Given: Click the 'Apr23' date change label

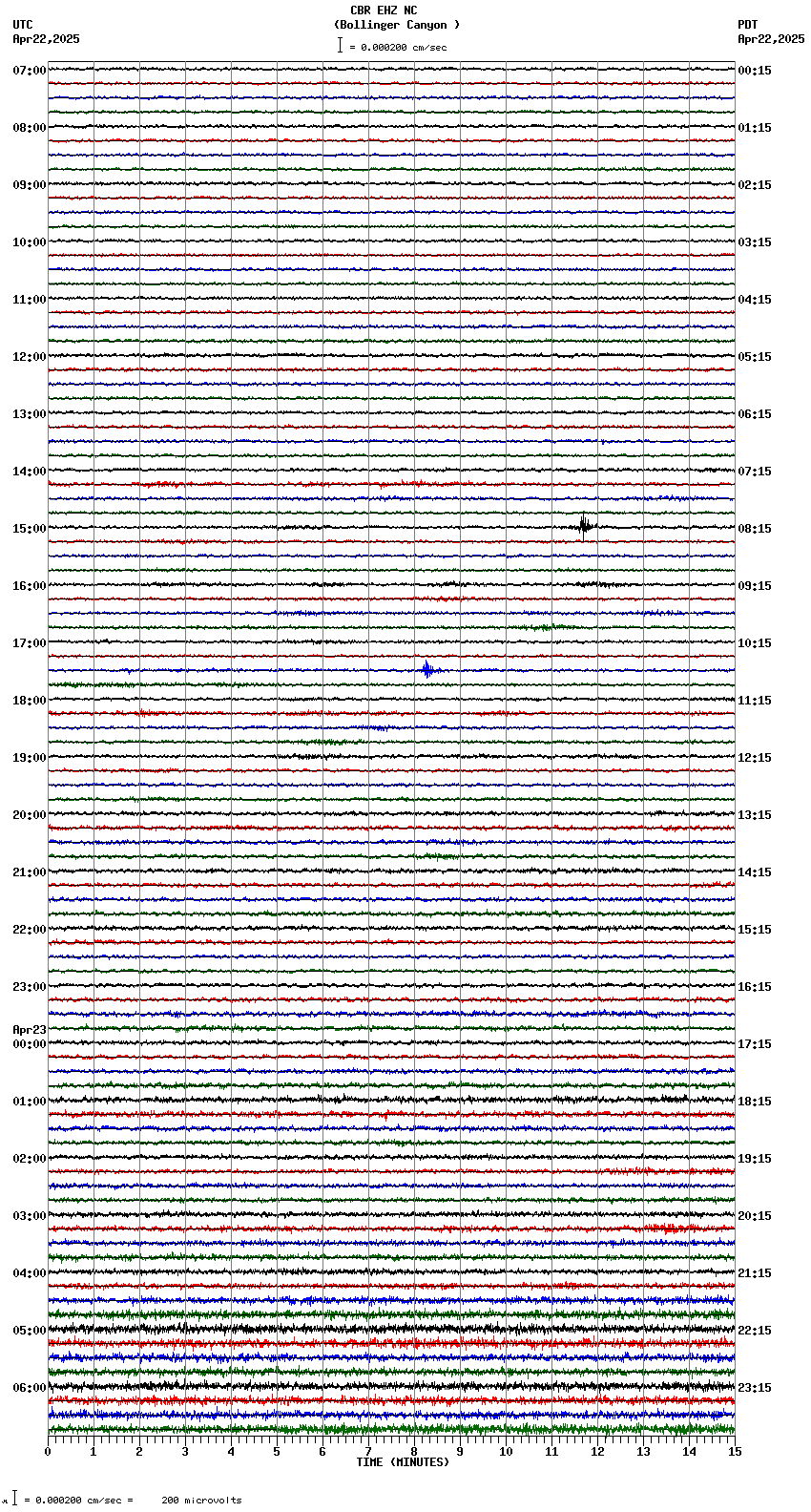Looking at the screenshot, I should [x=30, y=1030].
